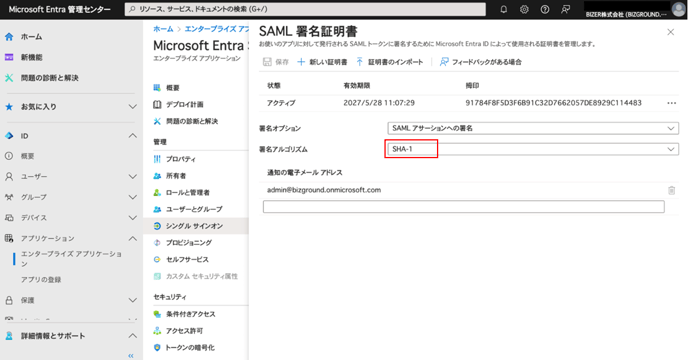Image resolution: width=688 pixels, height=360 pixels.
Task: Open 新機能 in left sidebar
Action: (32, 57)
